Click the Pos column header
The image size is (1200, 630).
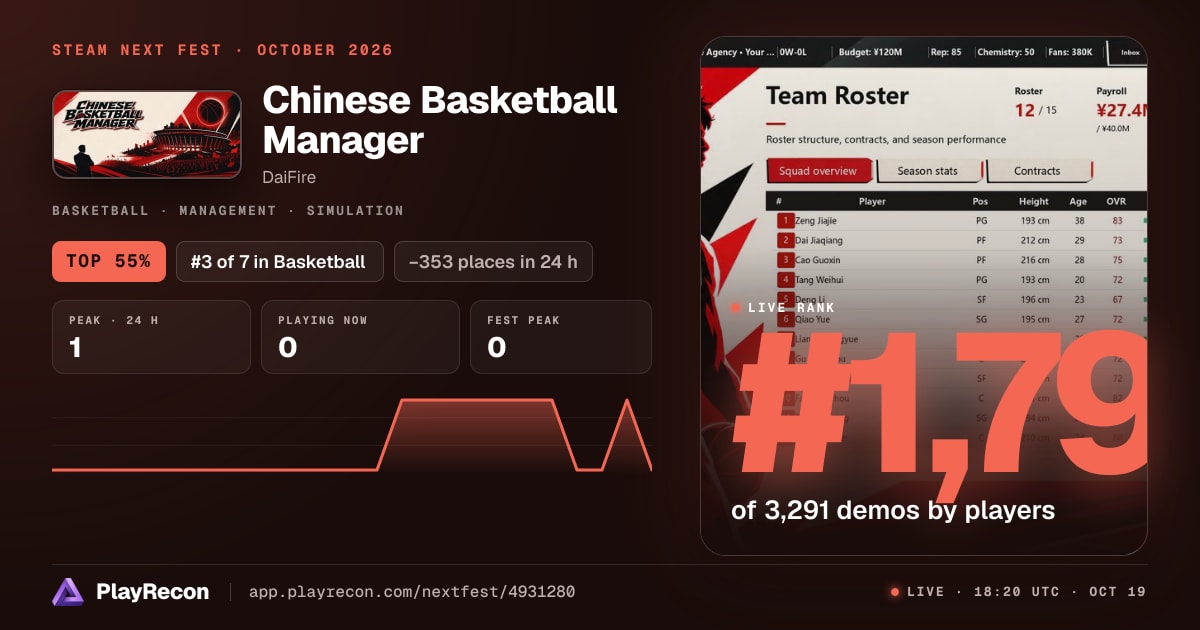[980, 201]
